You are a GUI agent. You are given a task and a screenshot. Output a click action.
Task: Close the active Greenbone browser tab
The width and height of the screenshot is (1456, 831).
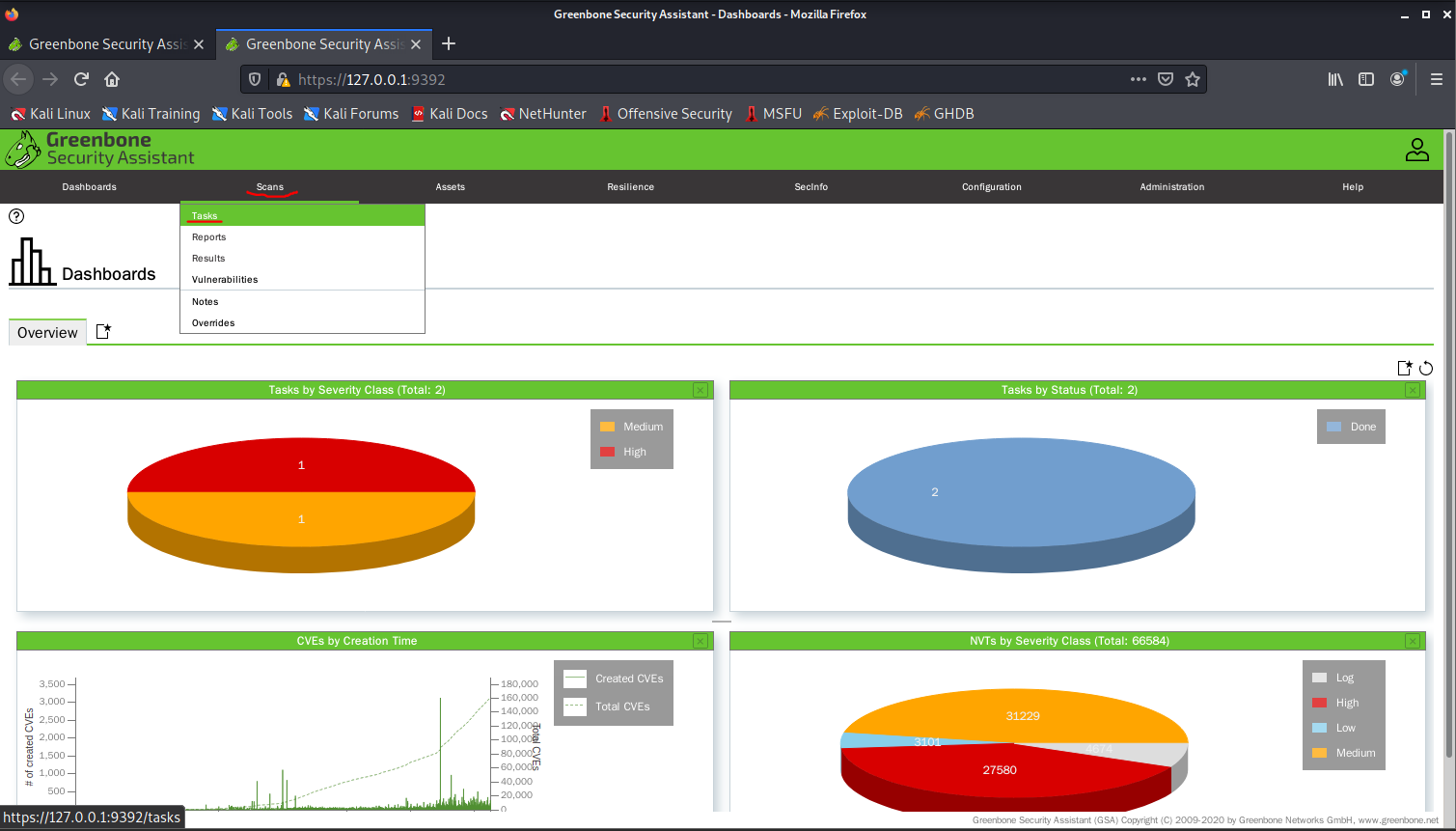pos(416,44)
